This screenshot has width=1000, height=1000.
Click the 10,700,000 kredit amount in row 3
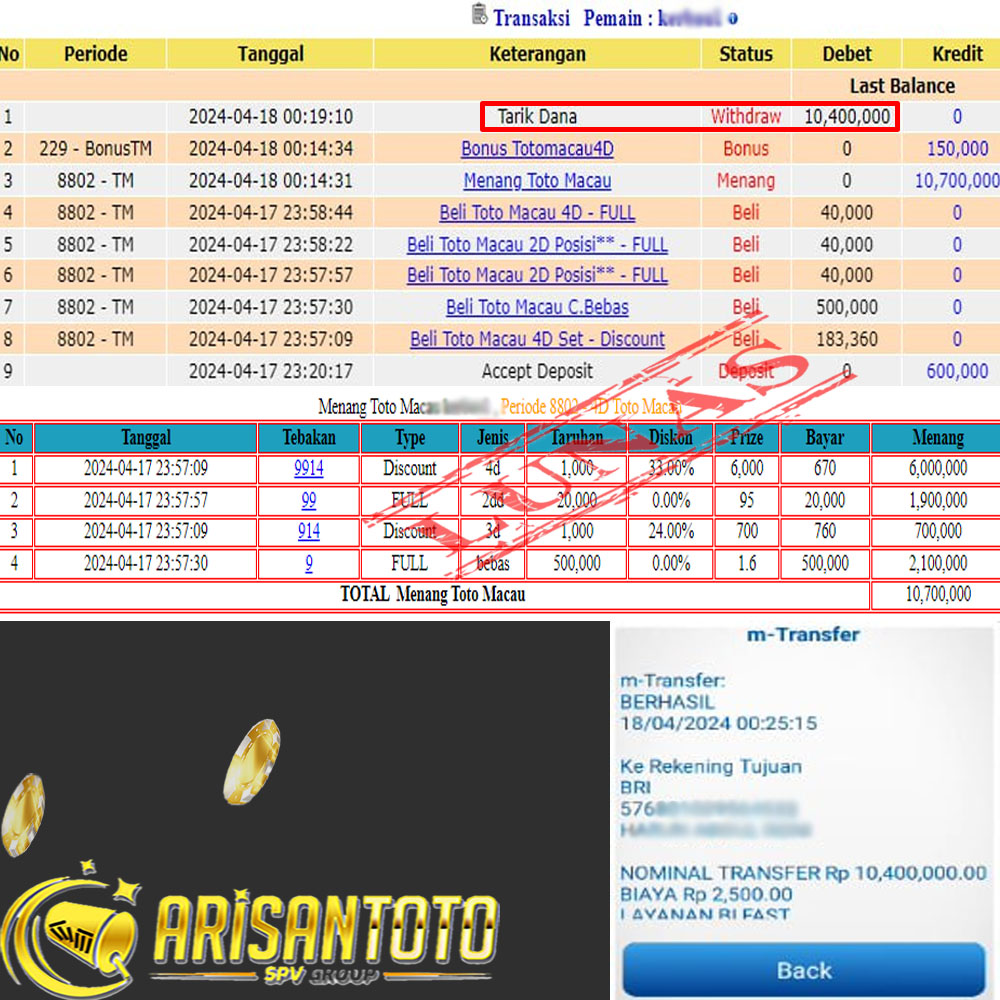click(957, 180)
